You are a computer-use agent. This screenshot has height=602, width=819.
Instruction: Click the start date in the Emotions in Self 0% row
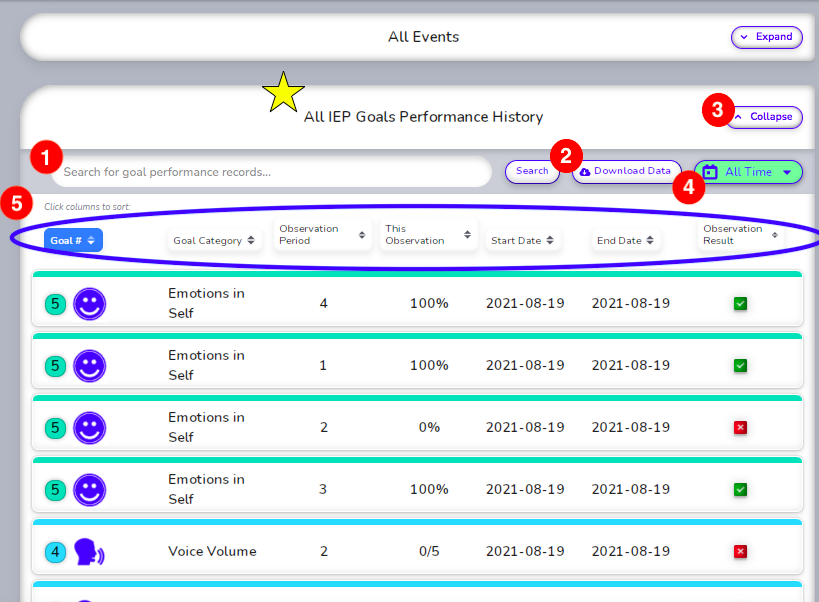click(x=525, y=428)
